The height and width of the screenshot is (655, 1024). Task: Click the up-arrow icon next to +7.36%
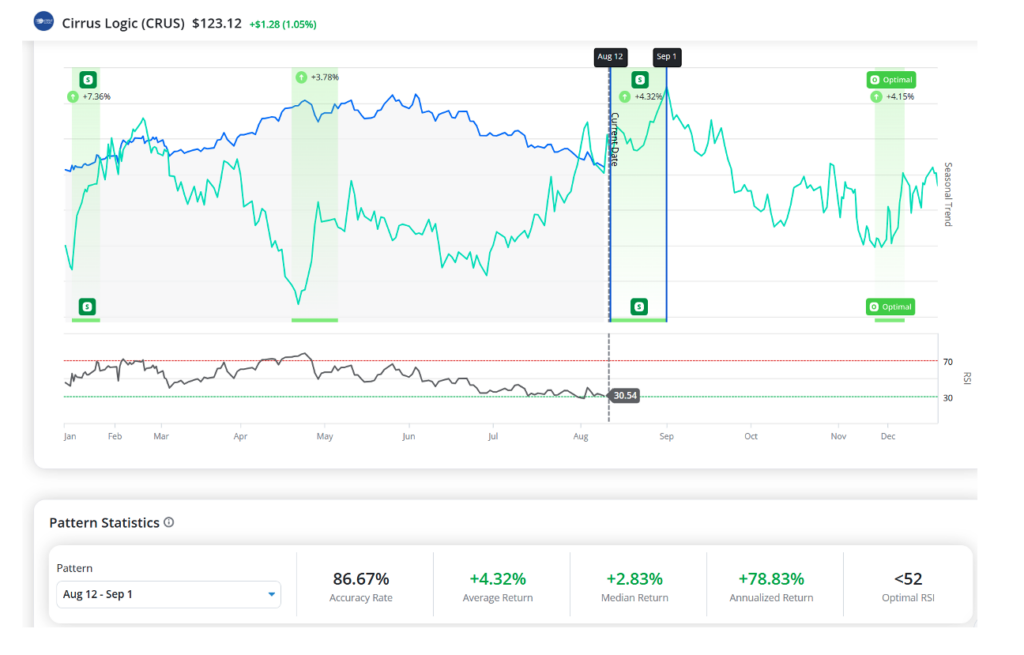click(x=72, y=97)
